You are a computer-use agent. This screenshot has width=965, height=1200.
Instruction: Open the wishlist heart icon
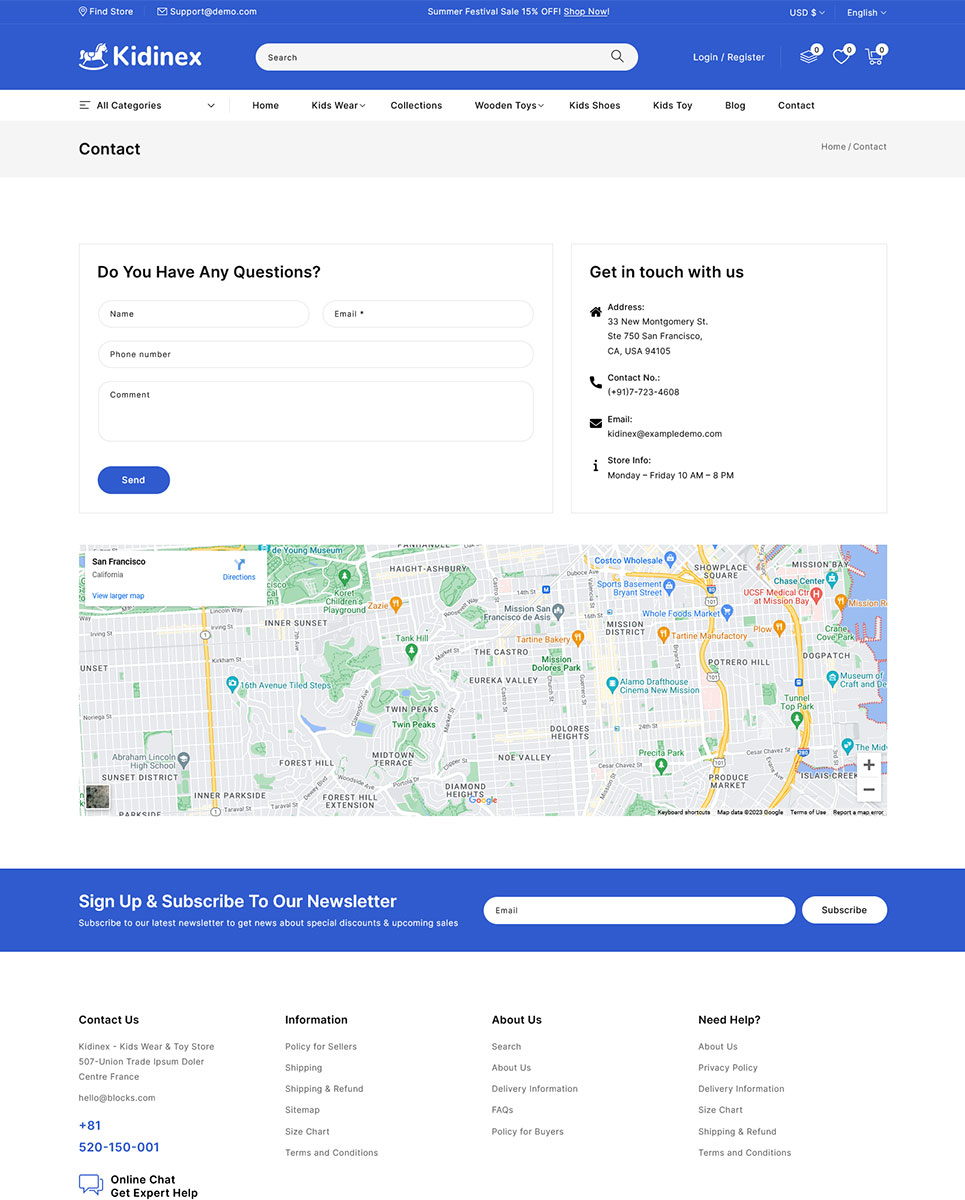pos(841,57)
